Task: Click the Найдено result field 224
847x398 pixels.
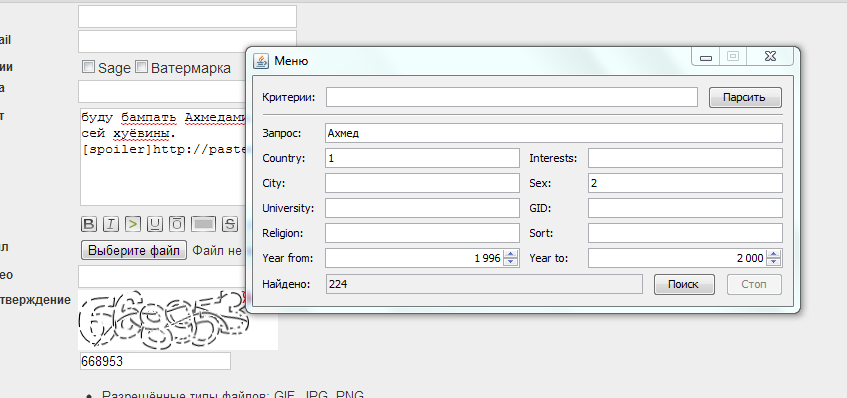Action: point(484,284)
